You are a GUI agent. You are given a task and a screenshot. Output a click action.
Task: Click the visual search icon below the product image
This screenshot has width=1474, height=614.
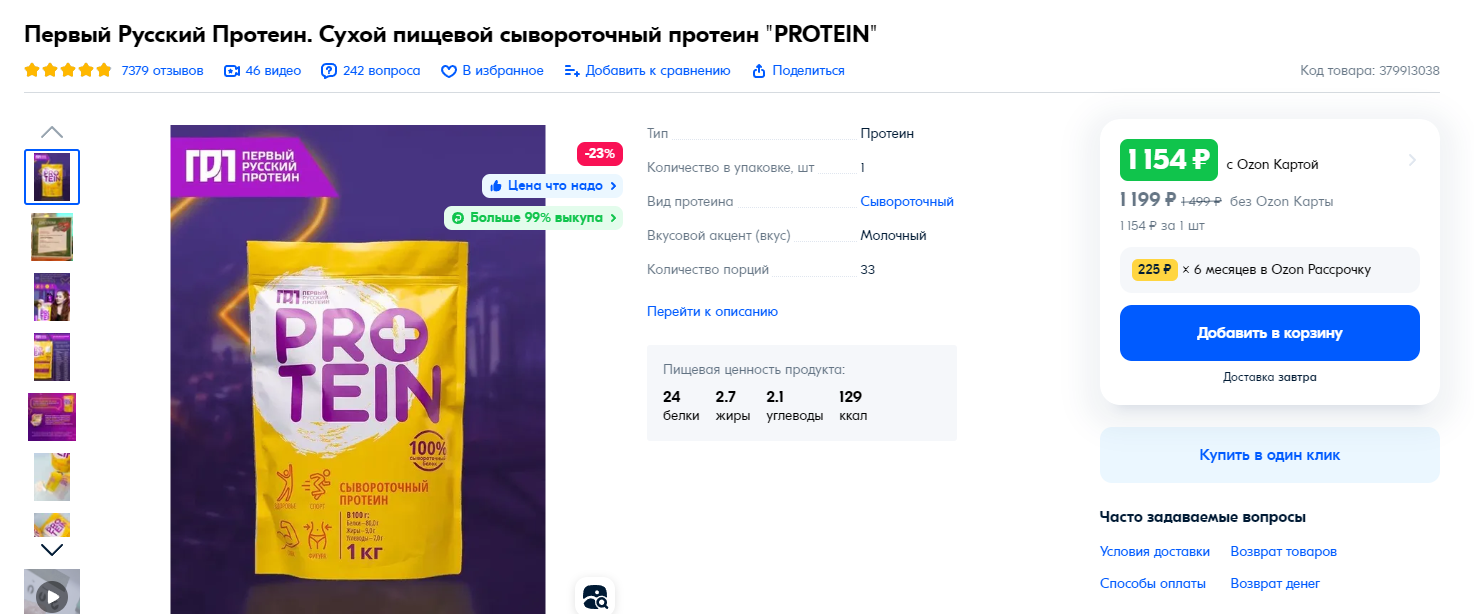click(x=595, y=597)
